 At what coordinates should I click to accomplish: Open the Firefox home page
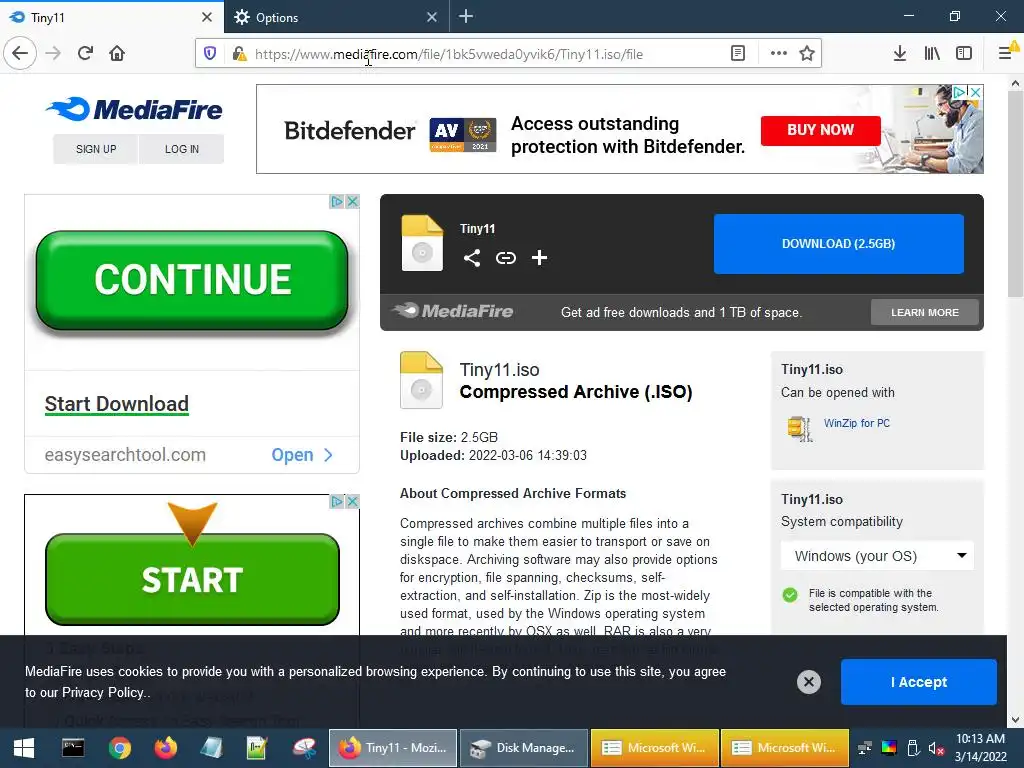(117, 53)
